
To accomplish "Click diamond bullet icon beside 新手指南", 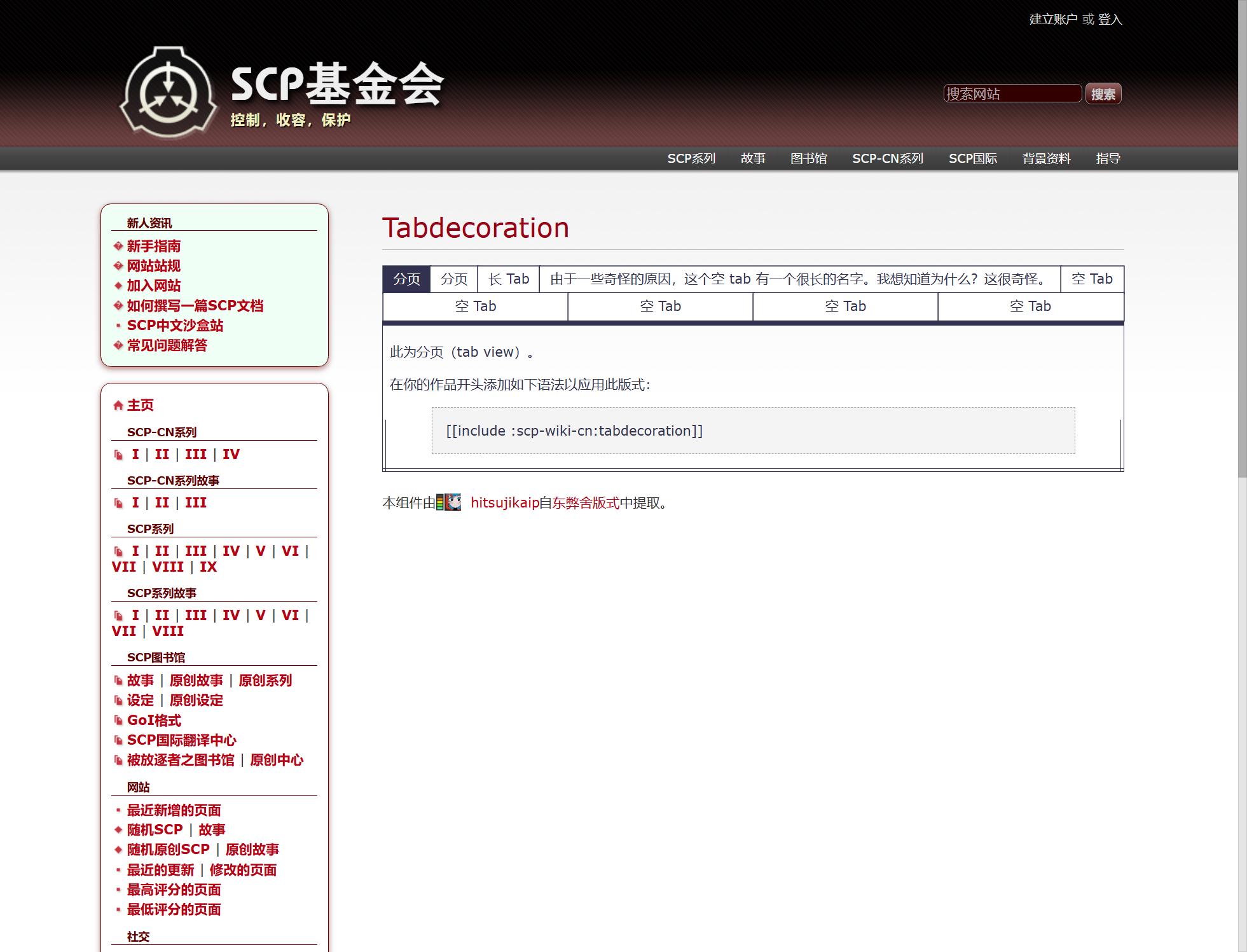I will tap(118, 246).
